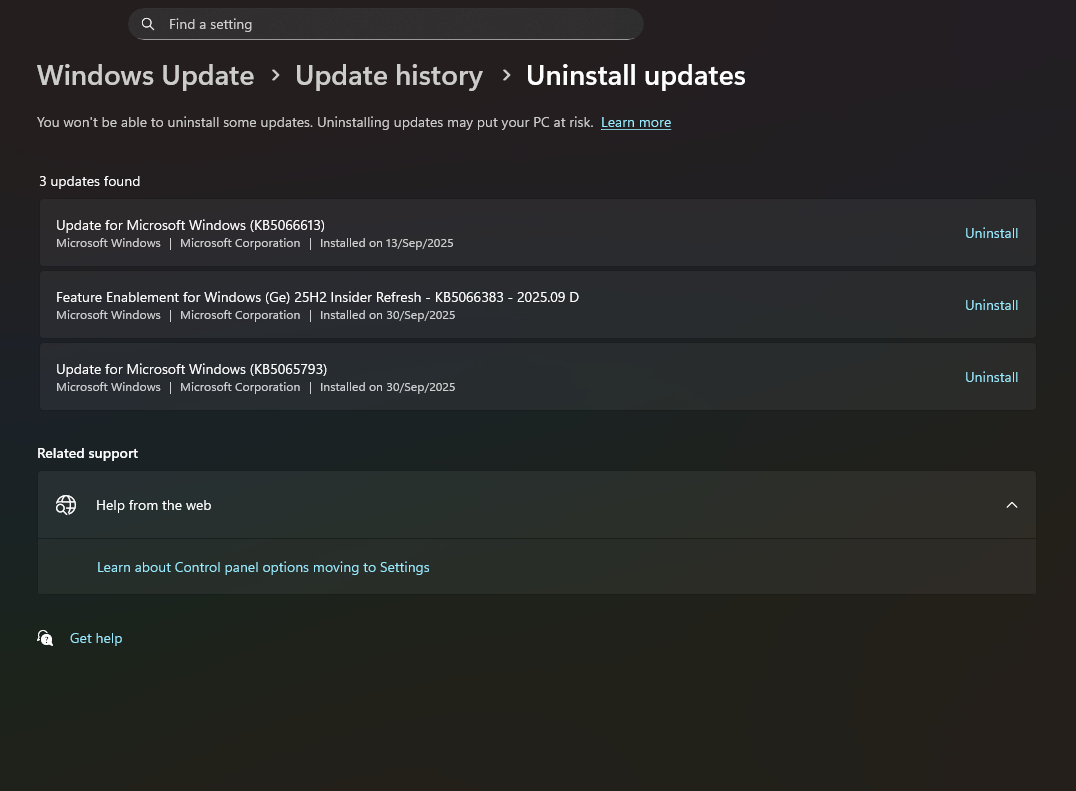Screen dimensions: 1076x791
Task: Select the KB5066613 update row
Action: [x=537, y=233]
